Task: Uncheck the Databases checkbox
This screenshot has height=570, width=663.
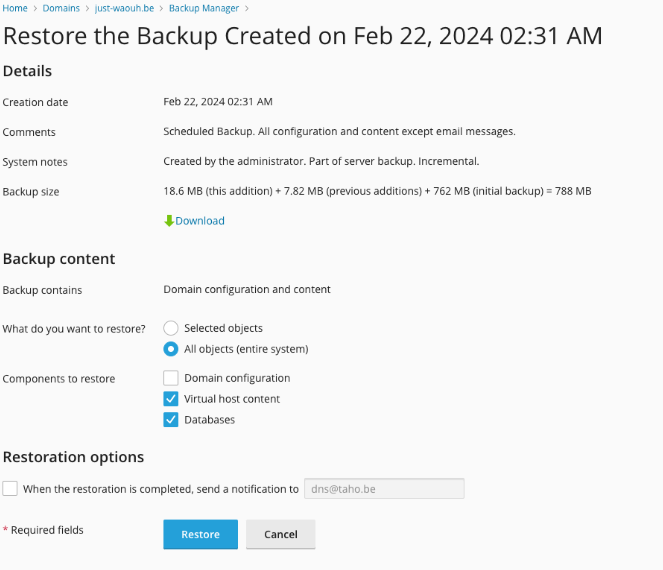Action: click(171, 420)
